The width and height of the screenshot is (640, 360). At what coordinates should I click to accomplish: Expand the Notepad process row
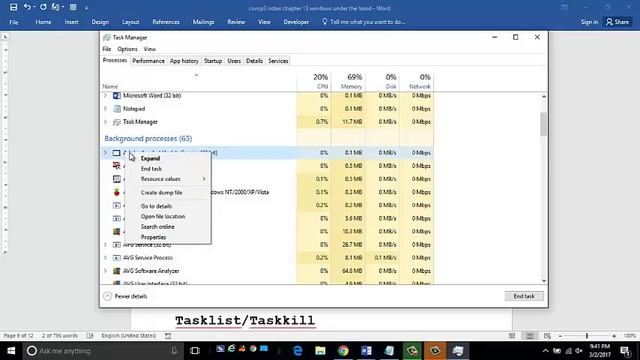point(105,109)
